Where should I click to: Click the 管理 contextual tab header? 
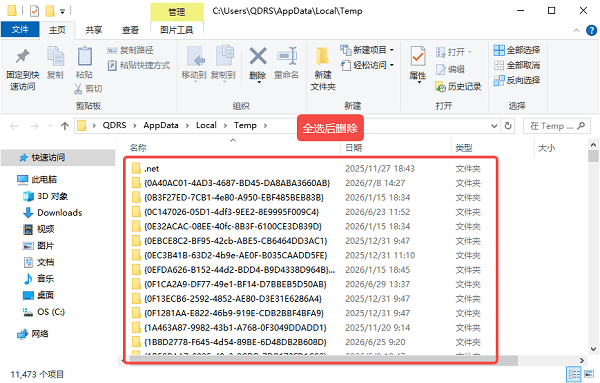tap(176, 12)
